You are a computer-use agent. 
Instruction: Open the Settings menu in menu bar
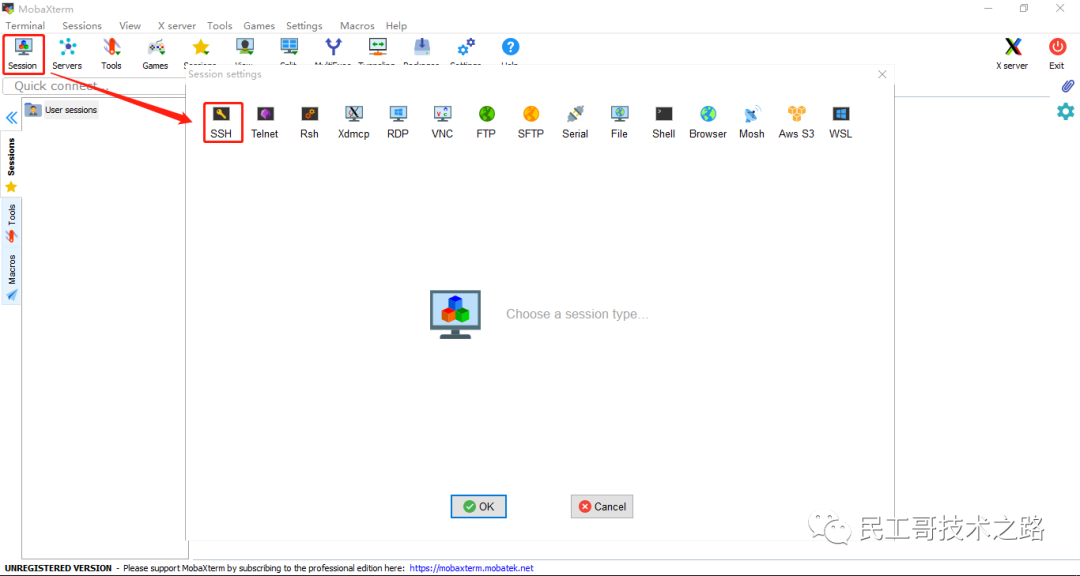[x=304, y=25]
